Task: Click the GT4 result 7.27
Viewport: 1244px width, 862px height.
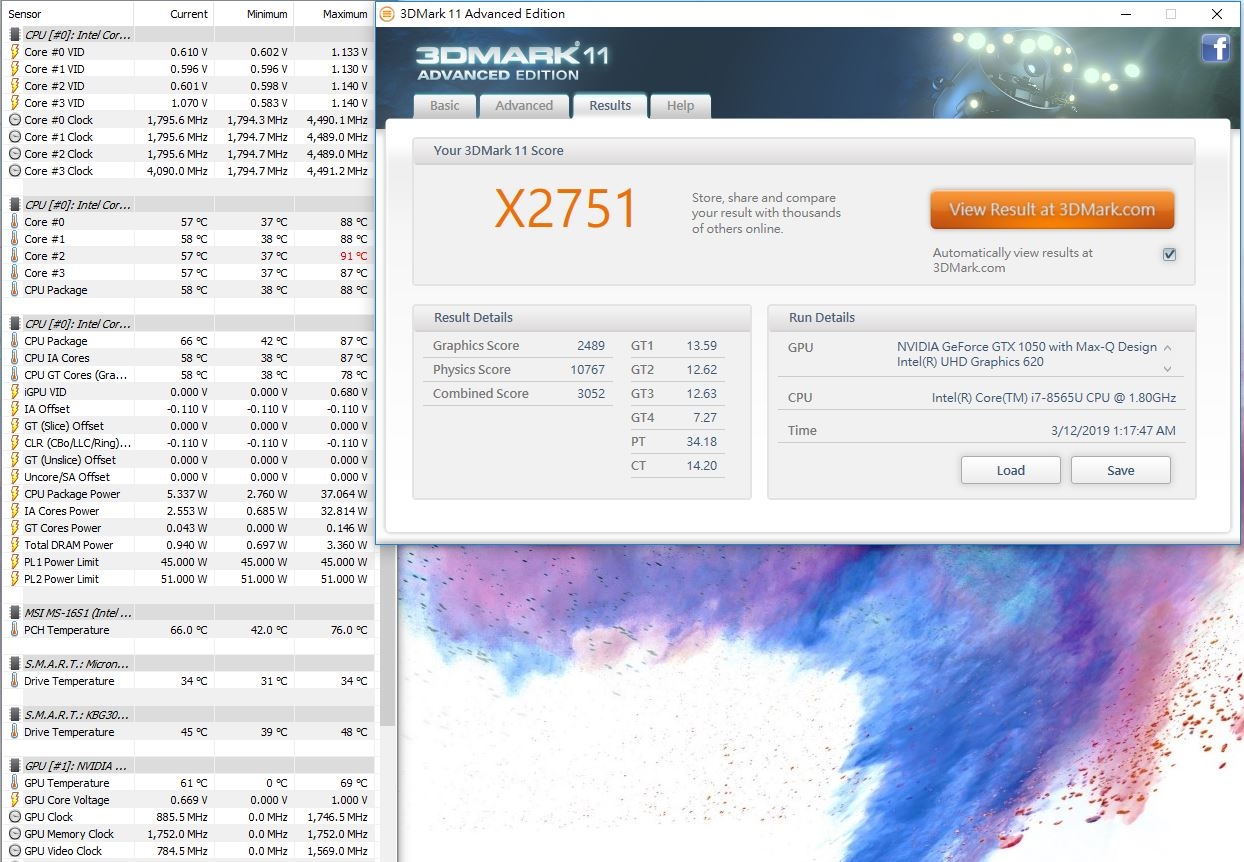Action: pos(705,418)
